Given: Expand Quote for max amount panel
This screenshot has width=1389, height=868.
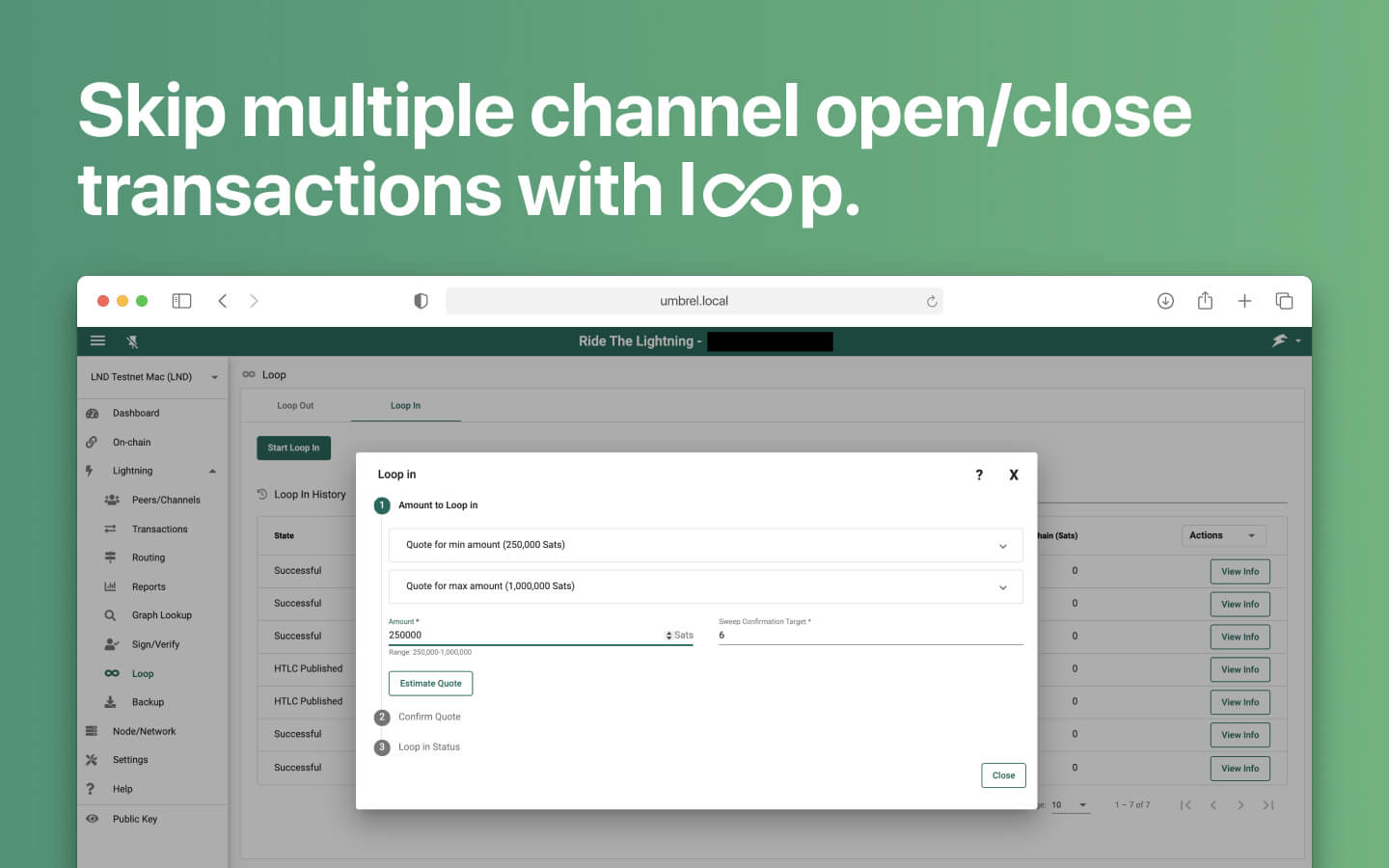Looking at the screenshot, I should point(705,586).
